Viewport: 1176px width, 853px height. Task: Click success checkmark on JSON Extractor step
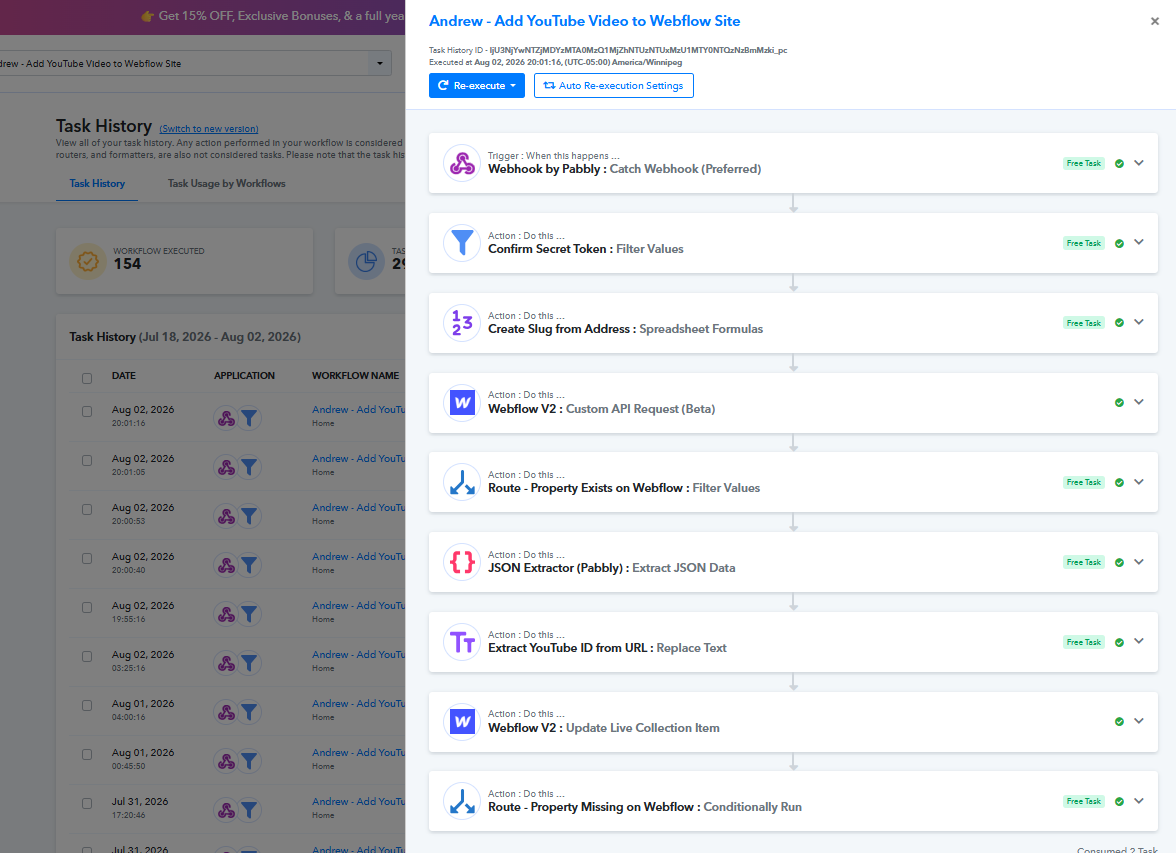[1119, 563]
